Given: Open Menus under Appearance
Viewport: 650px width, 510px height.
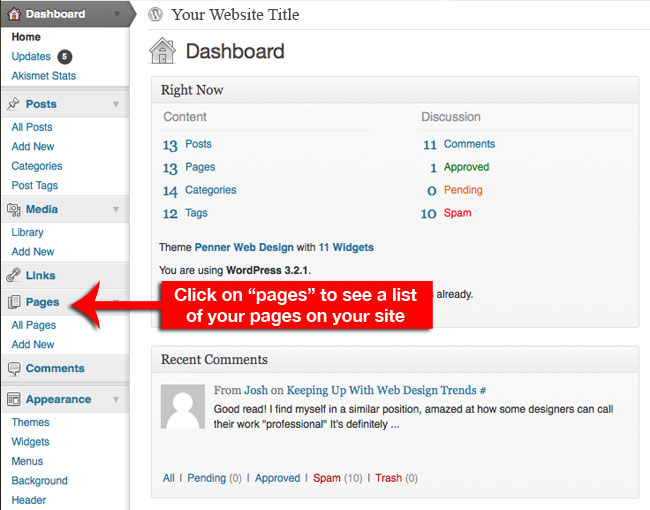Looking at the screenshot, I should click(27, 461).
